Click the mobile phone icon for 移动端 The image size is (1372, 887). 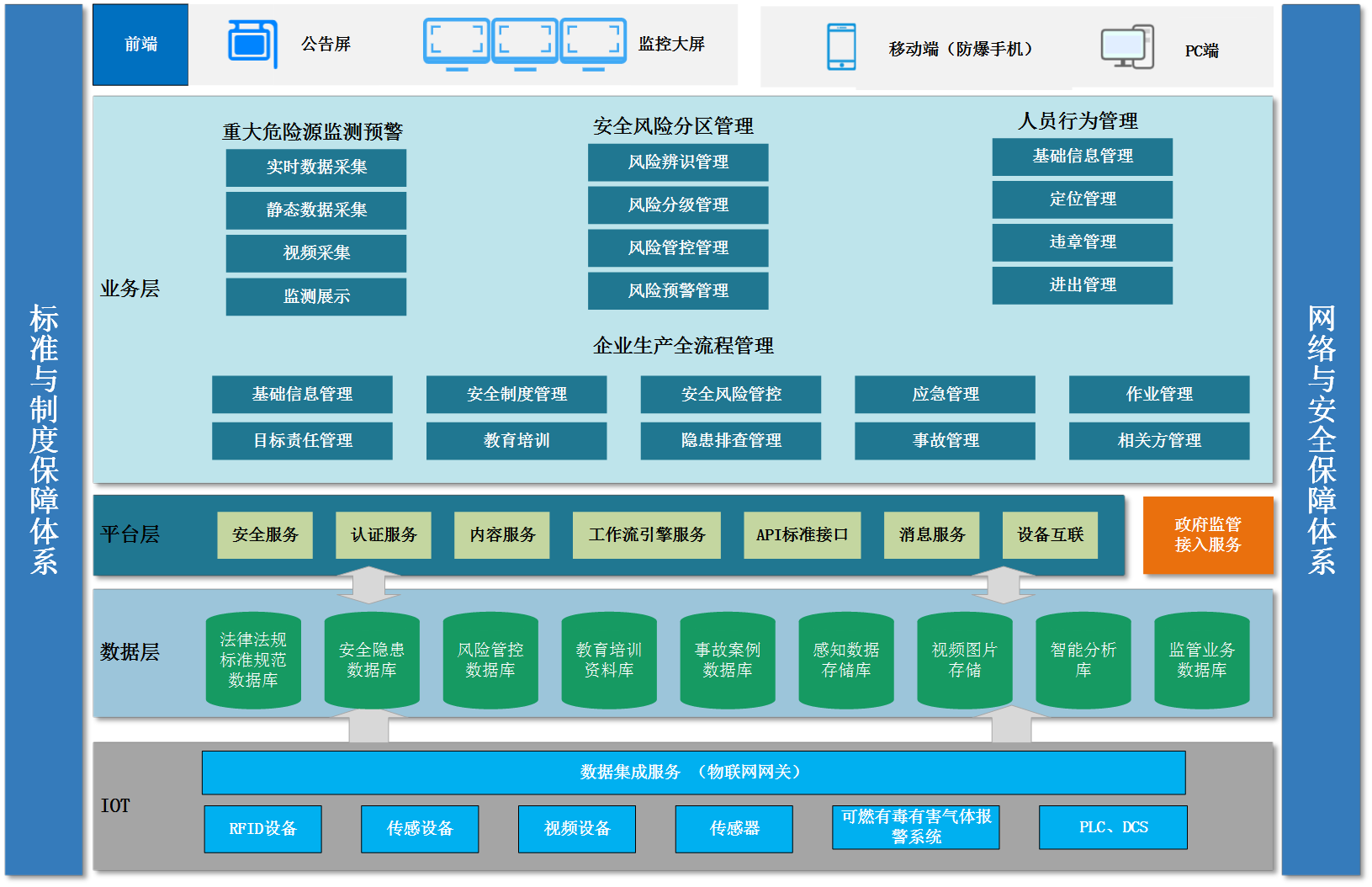coord(841,47)
